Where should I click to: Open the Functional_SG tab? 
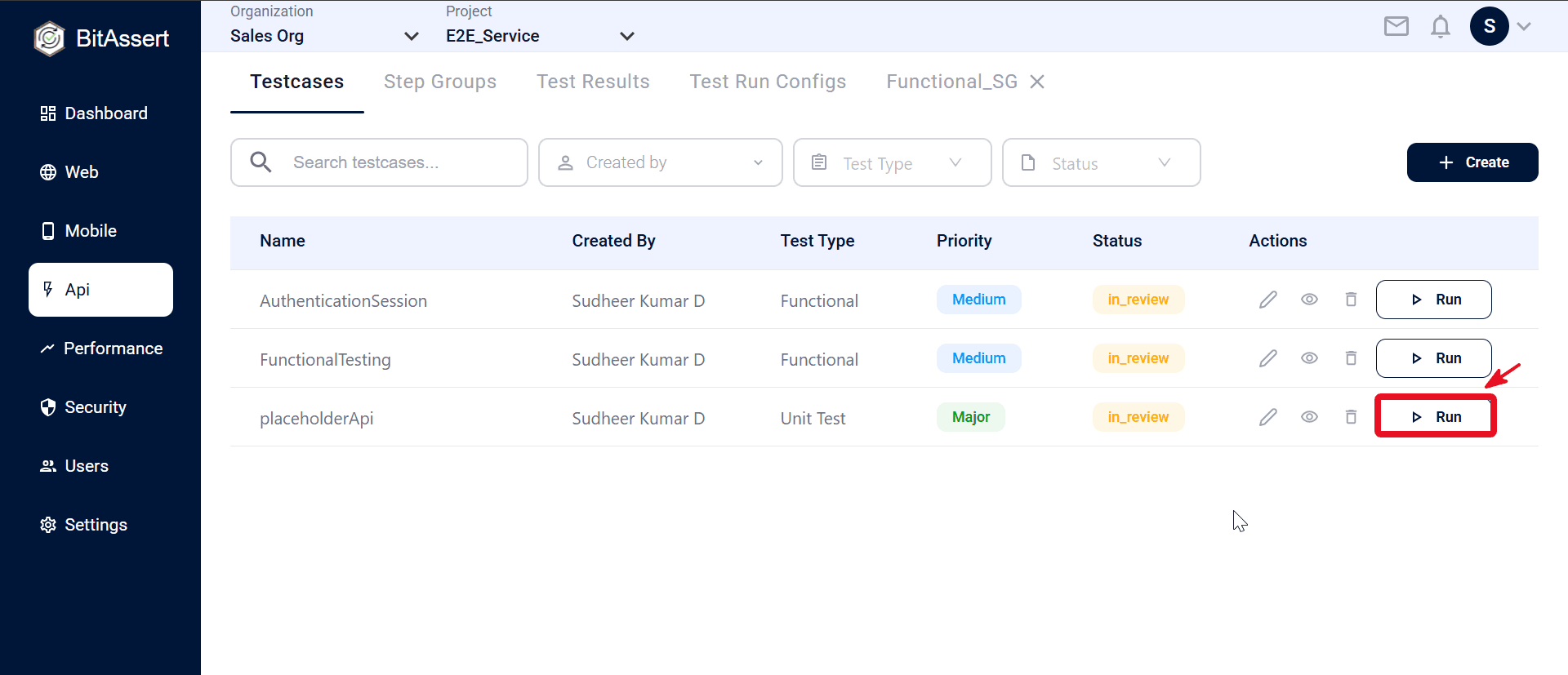[952, 82]
